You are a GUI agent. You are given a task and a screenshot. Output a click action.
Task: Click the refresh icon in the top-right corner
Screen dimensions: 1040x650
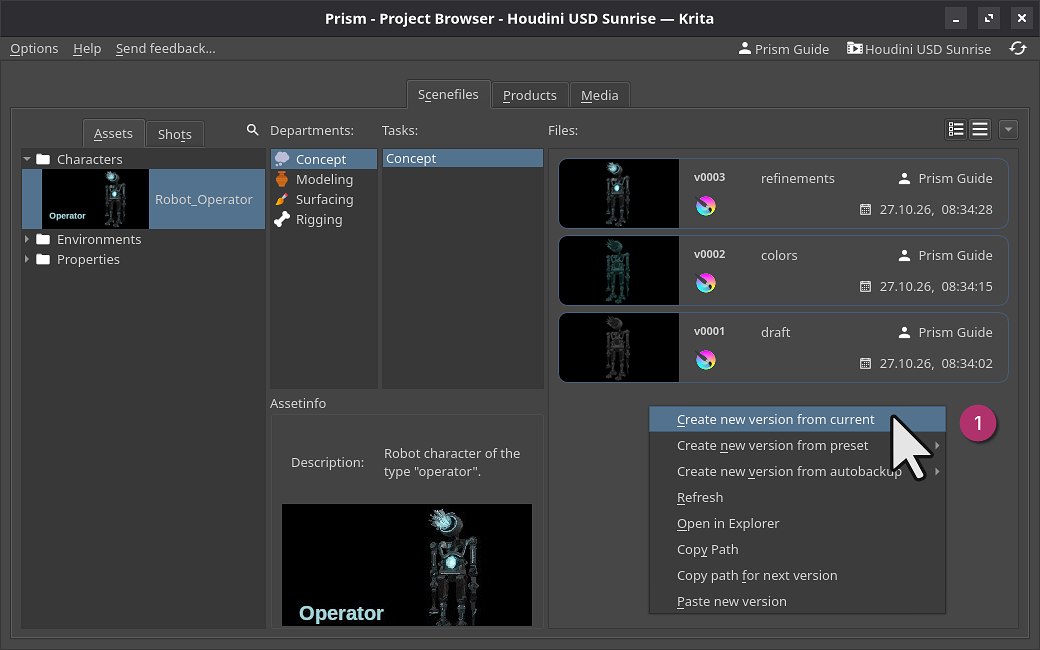point(1017,48)
